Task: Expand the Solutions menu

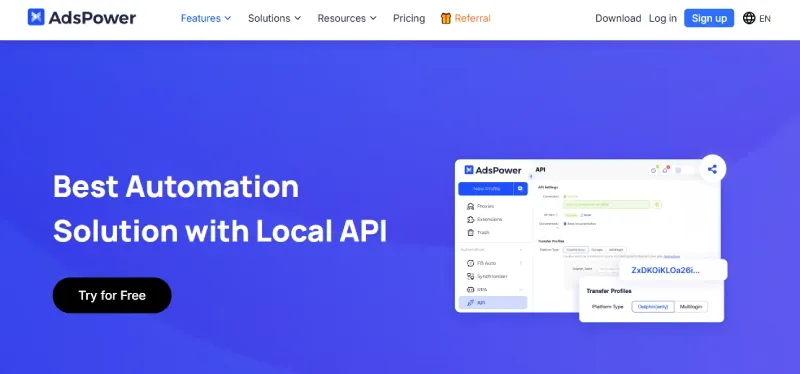Action: click(274, 18)
